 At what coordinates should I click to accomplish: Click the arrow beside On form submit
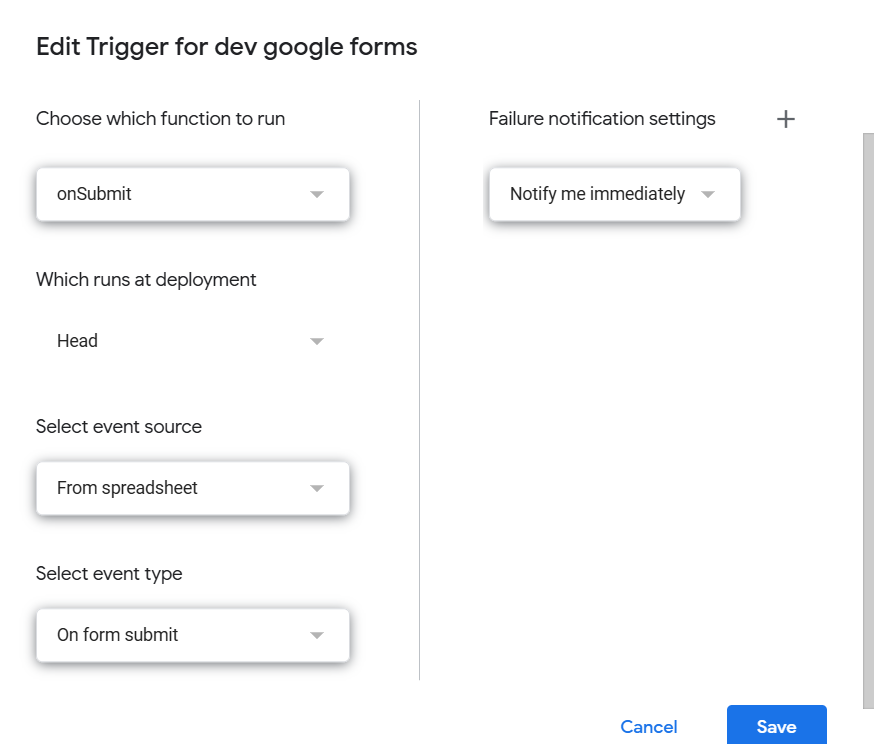317,635
